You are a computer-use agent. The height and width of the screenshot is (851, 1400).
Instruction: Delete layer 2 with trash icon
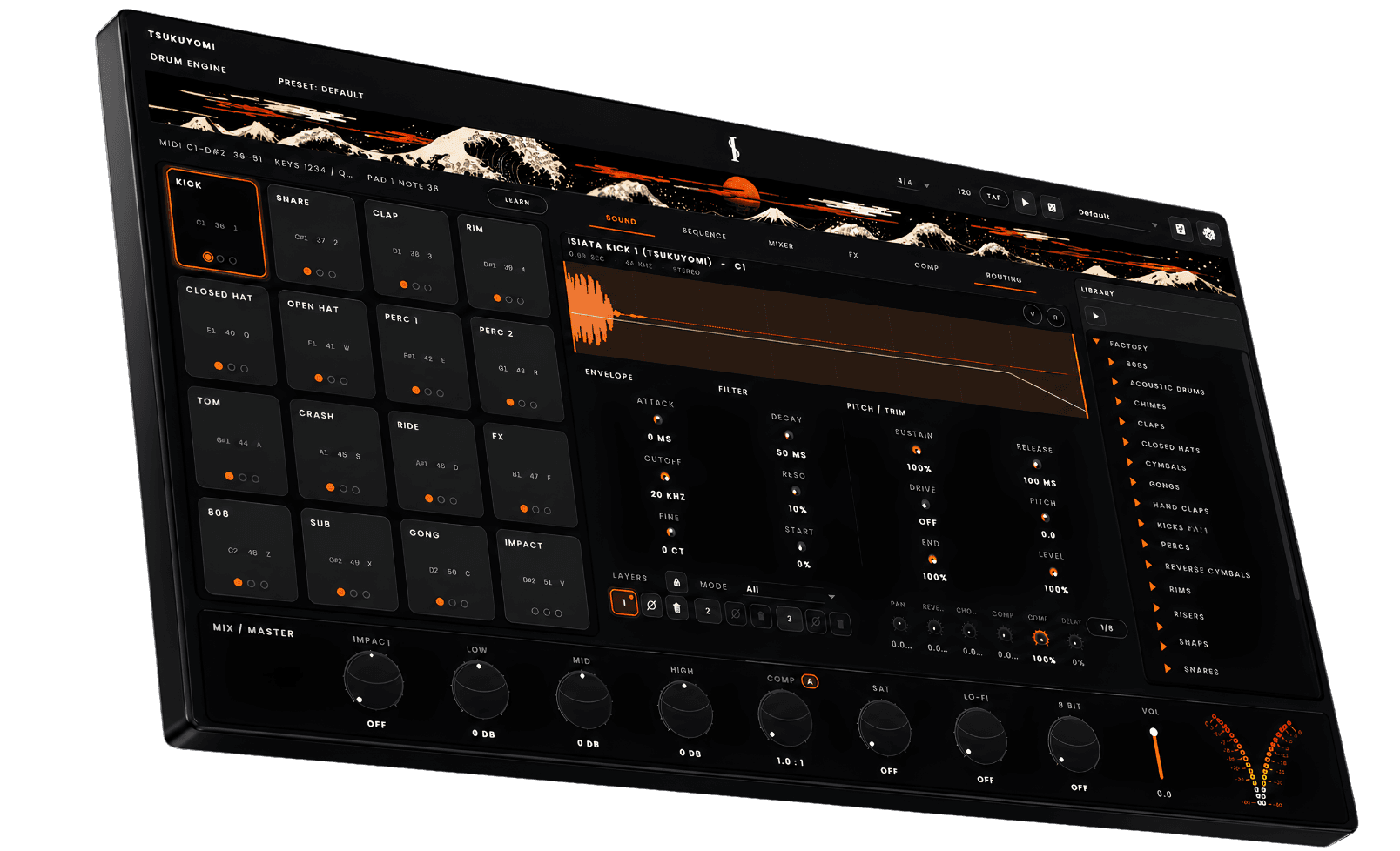click(760, 616)
